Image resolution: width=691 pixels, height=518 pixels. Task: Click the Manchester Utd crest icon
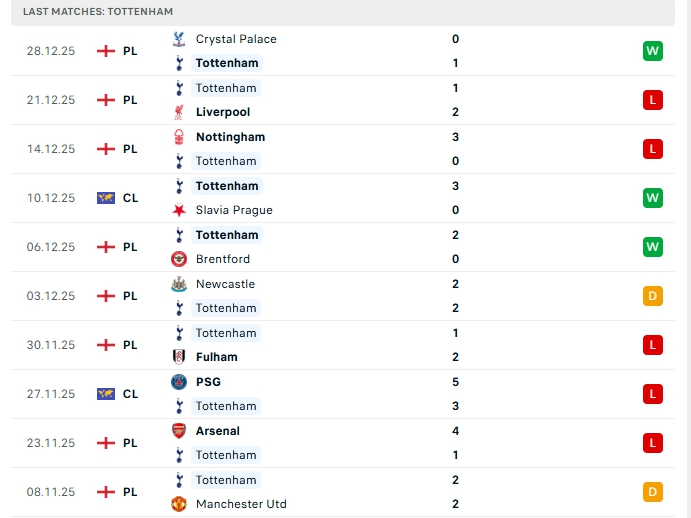tap(179, 504)
